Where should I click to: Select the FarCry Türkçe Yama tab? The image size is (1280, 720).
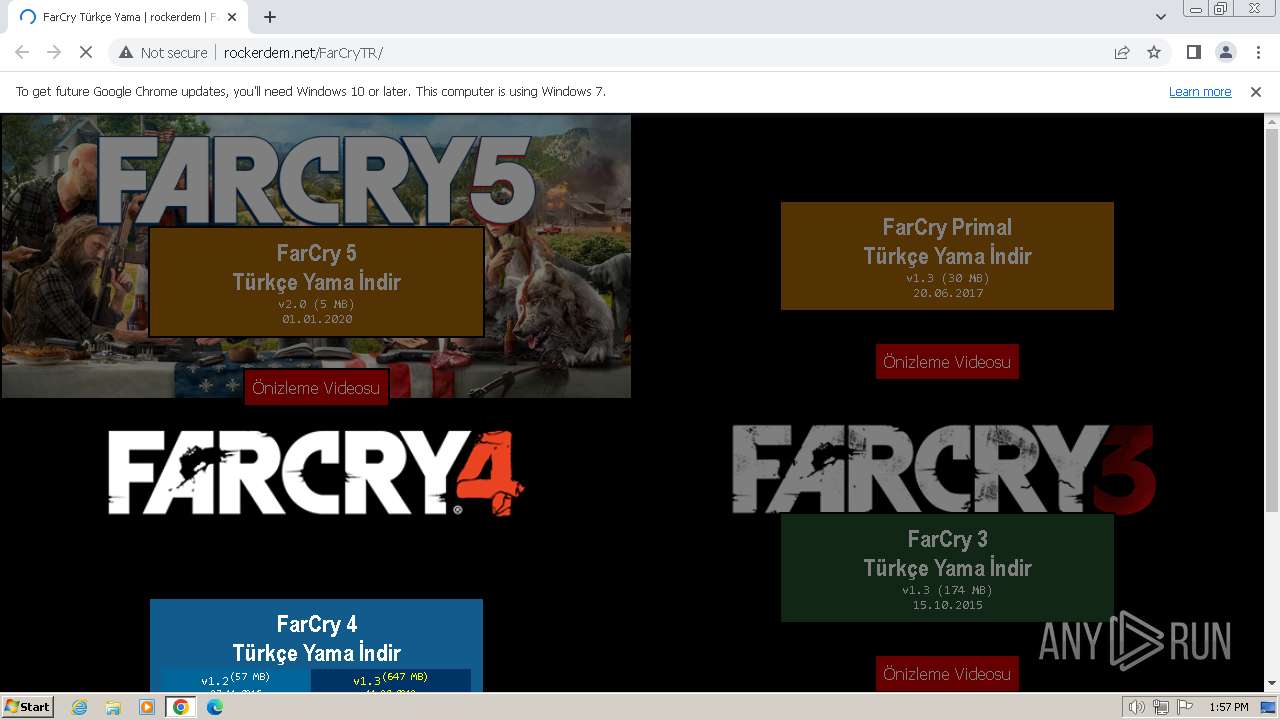tap(128, 17)
